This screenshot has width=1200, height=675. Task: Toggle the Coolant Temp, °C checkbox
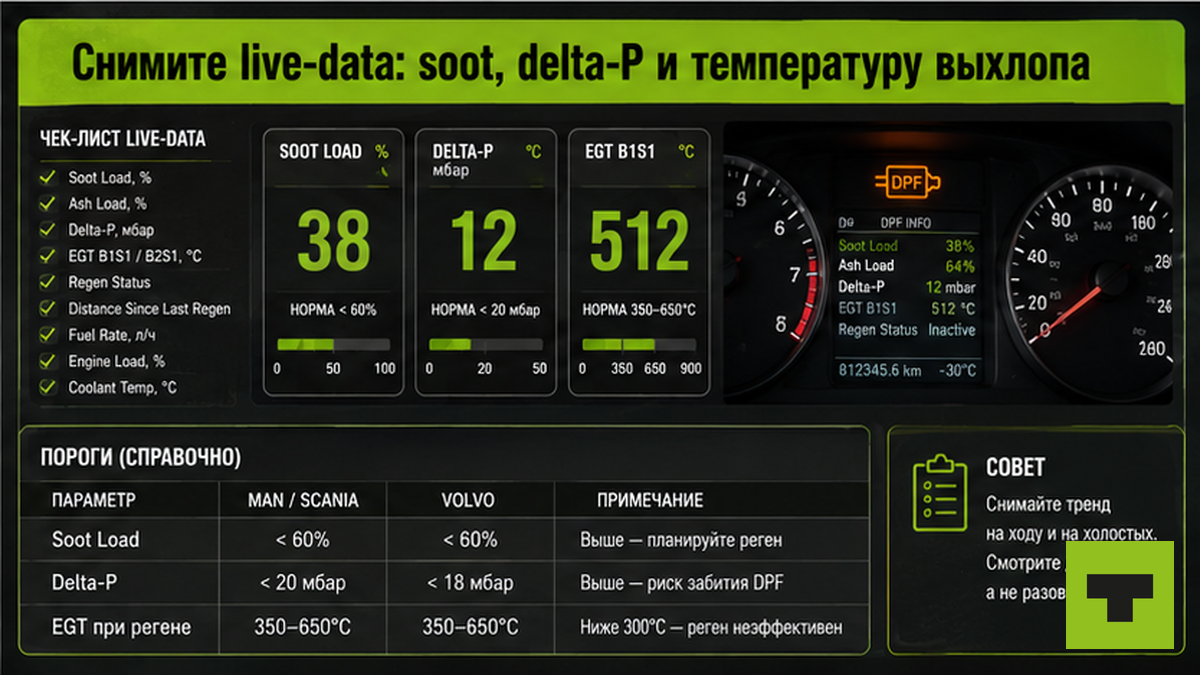point(46,387)
